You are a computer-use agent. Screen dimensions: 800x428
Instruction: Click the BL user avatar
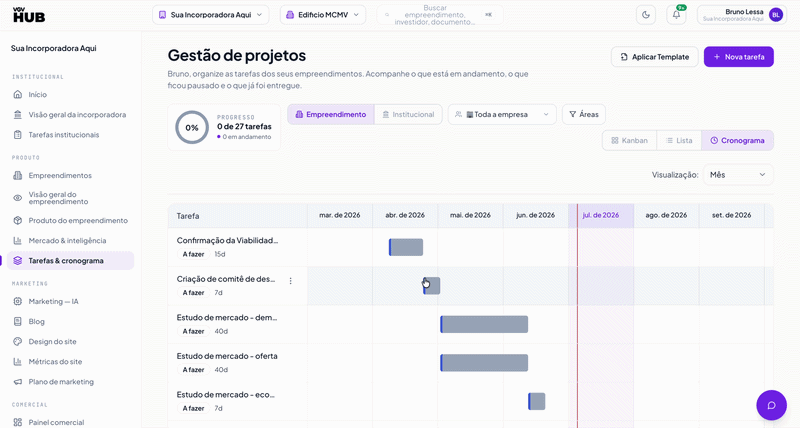click(776, 15)
